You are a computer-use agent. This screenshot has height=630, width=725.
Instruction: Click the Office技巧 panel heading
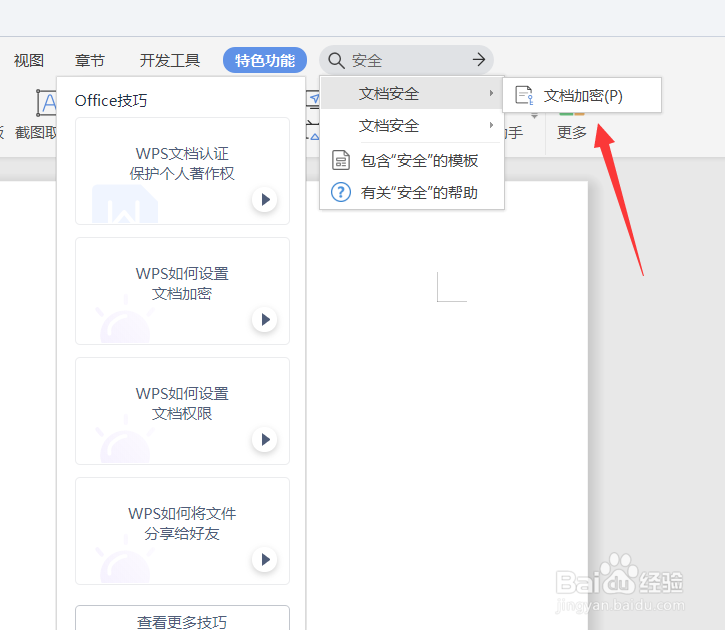click(111, 100)
